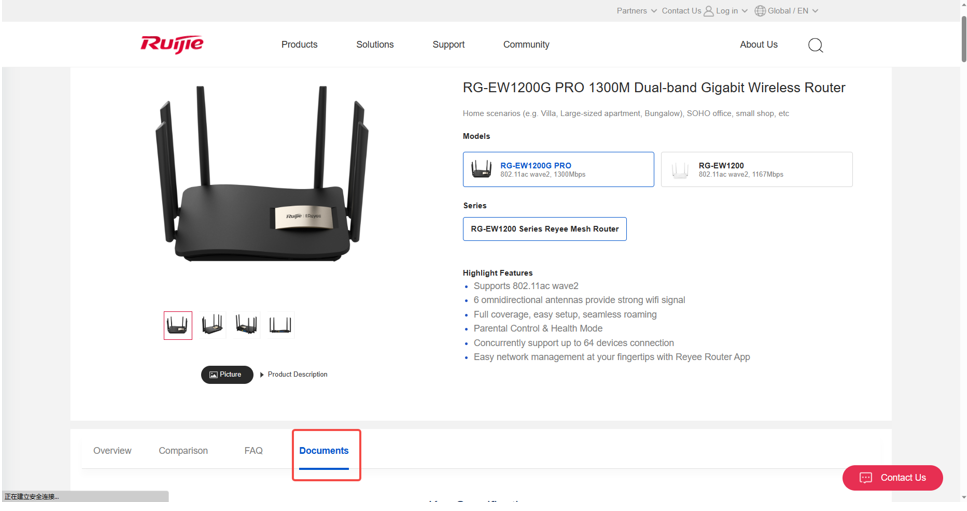Click the RG-EW1200 white router icon
Screen dimensions: 967x511
tap(680, 170)
